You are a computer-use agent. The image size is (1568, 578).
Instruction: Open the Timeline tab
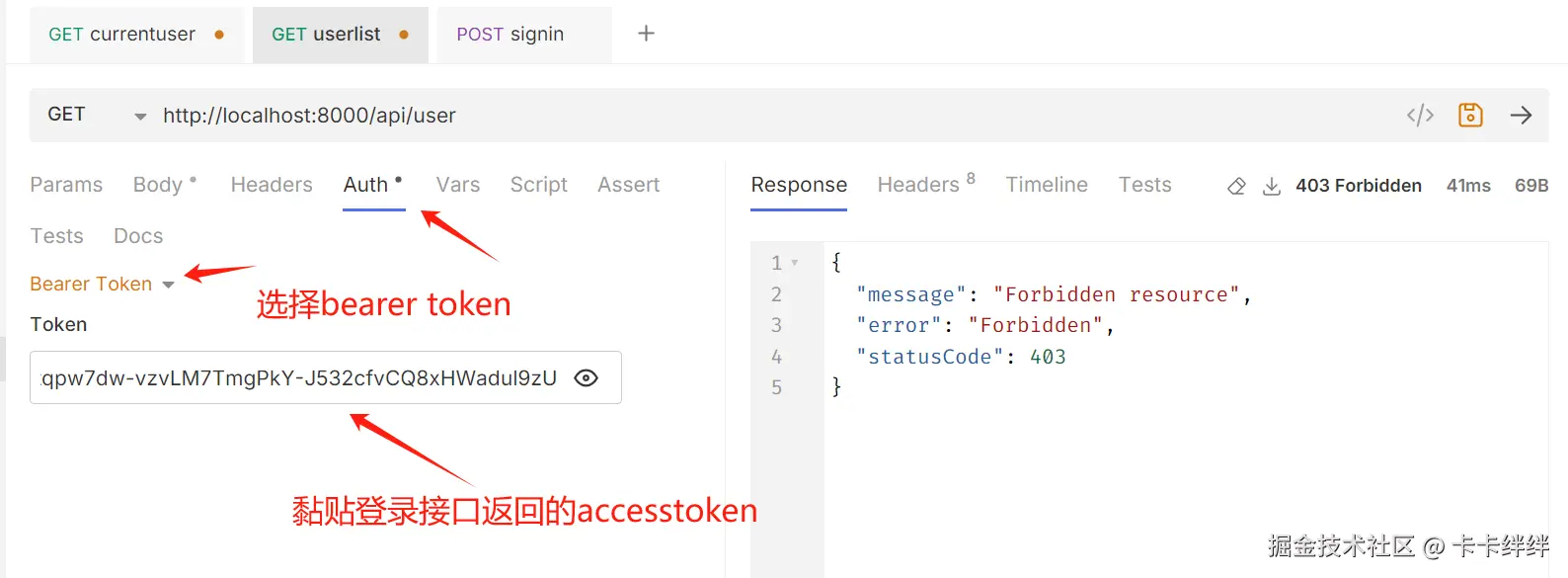pyautogui.click(x=1047, y=185)
